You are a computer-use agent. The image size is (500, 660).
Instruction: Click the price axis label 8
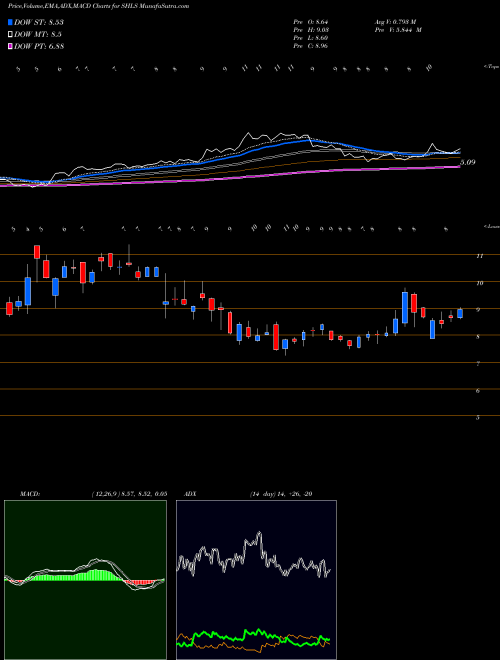pyautogui.click(x=478, y=337)
